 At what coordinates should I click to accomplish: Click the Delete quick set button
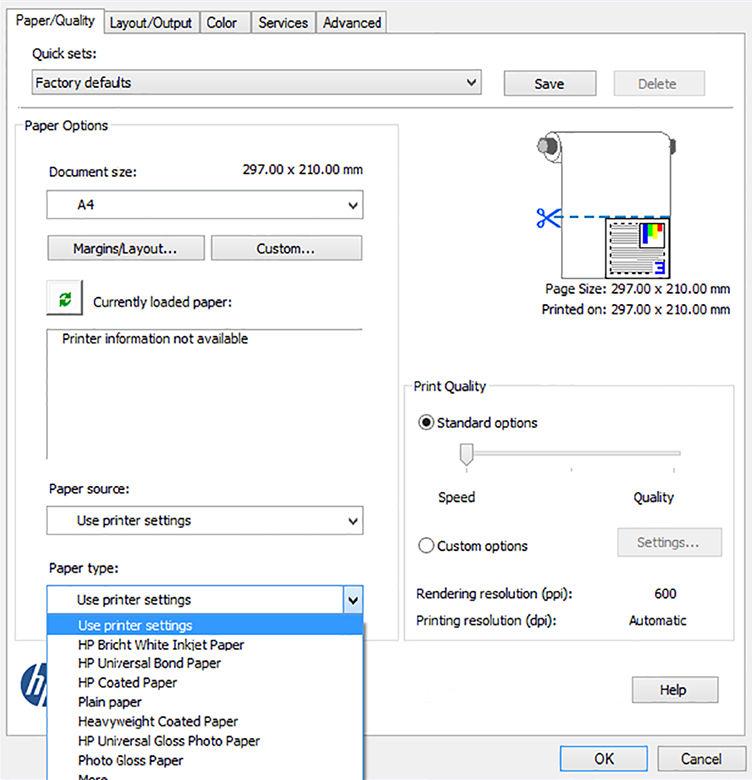[x=658, y=84]
